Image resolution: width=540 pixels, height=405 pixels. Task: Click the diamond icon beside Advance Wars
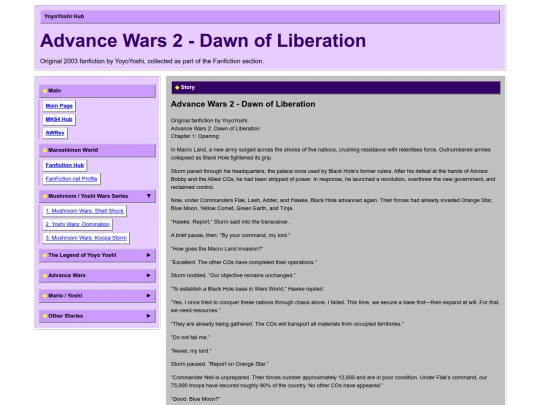45,276
